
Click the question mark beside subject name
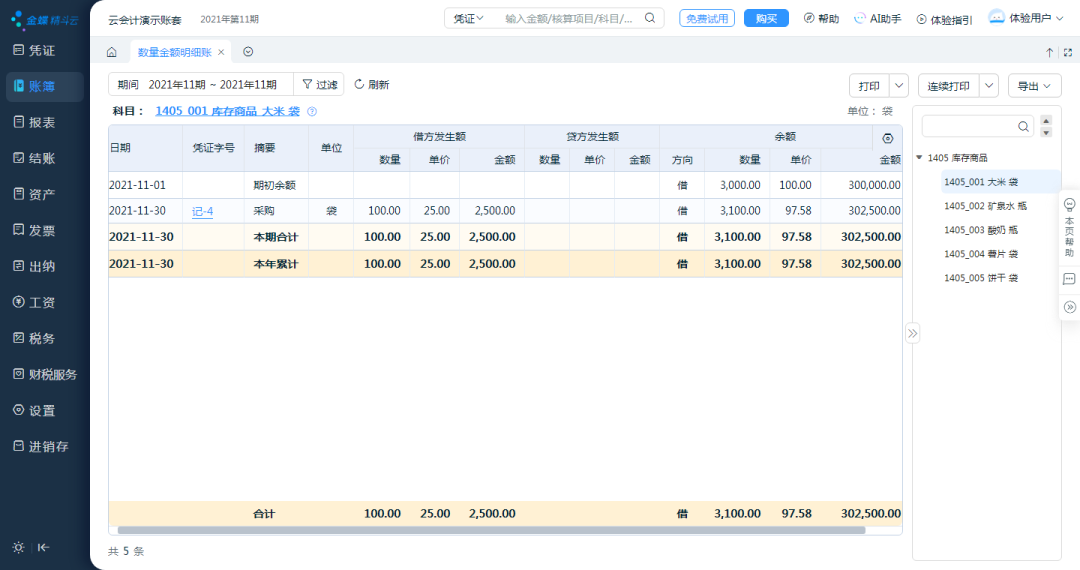[x=312, y=112]
